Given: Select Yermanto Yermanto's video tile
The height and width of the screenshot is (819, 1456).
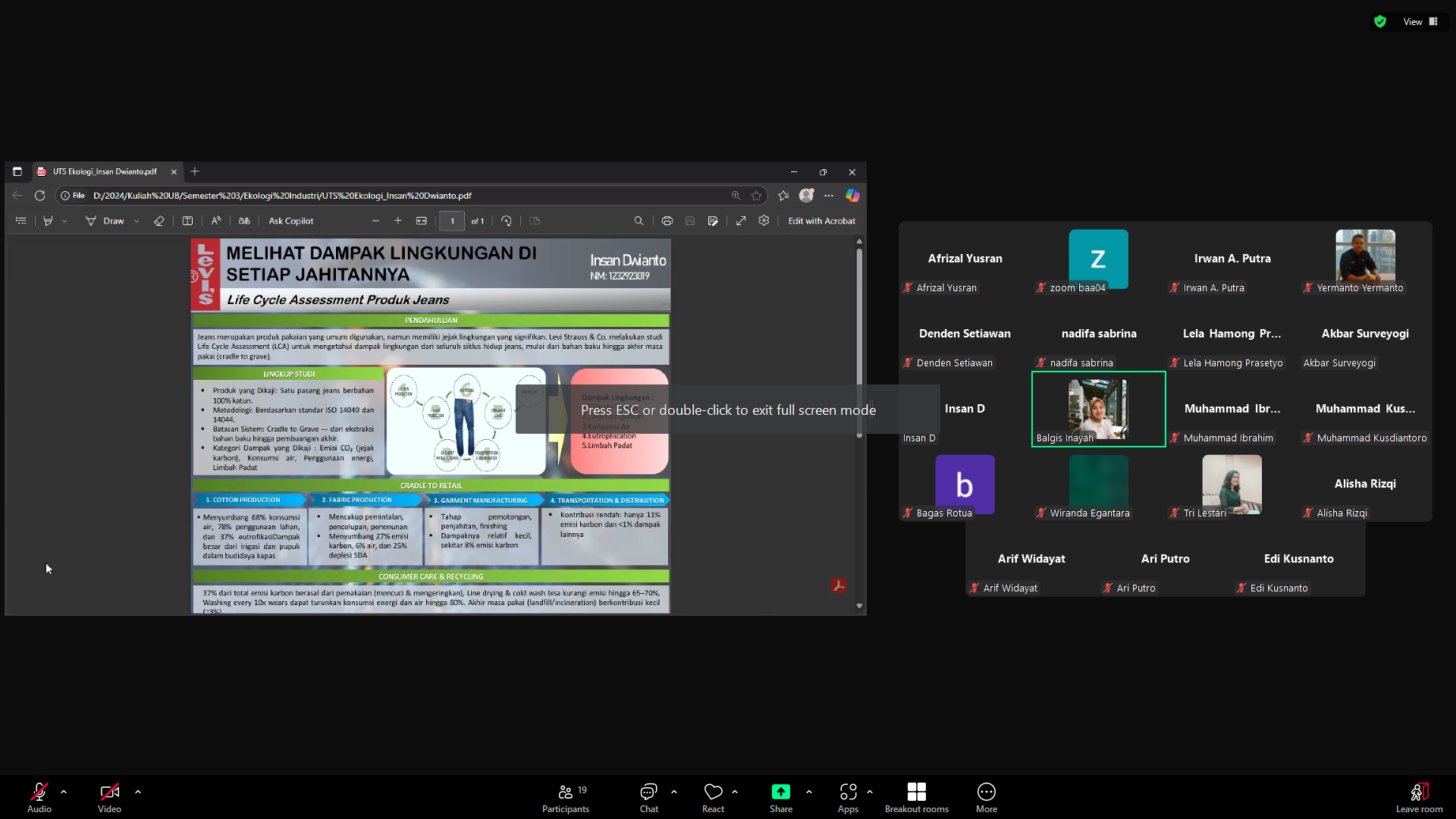Looking at the screenshot, I should (x=1366, y=259).
